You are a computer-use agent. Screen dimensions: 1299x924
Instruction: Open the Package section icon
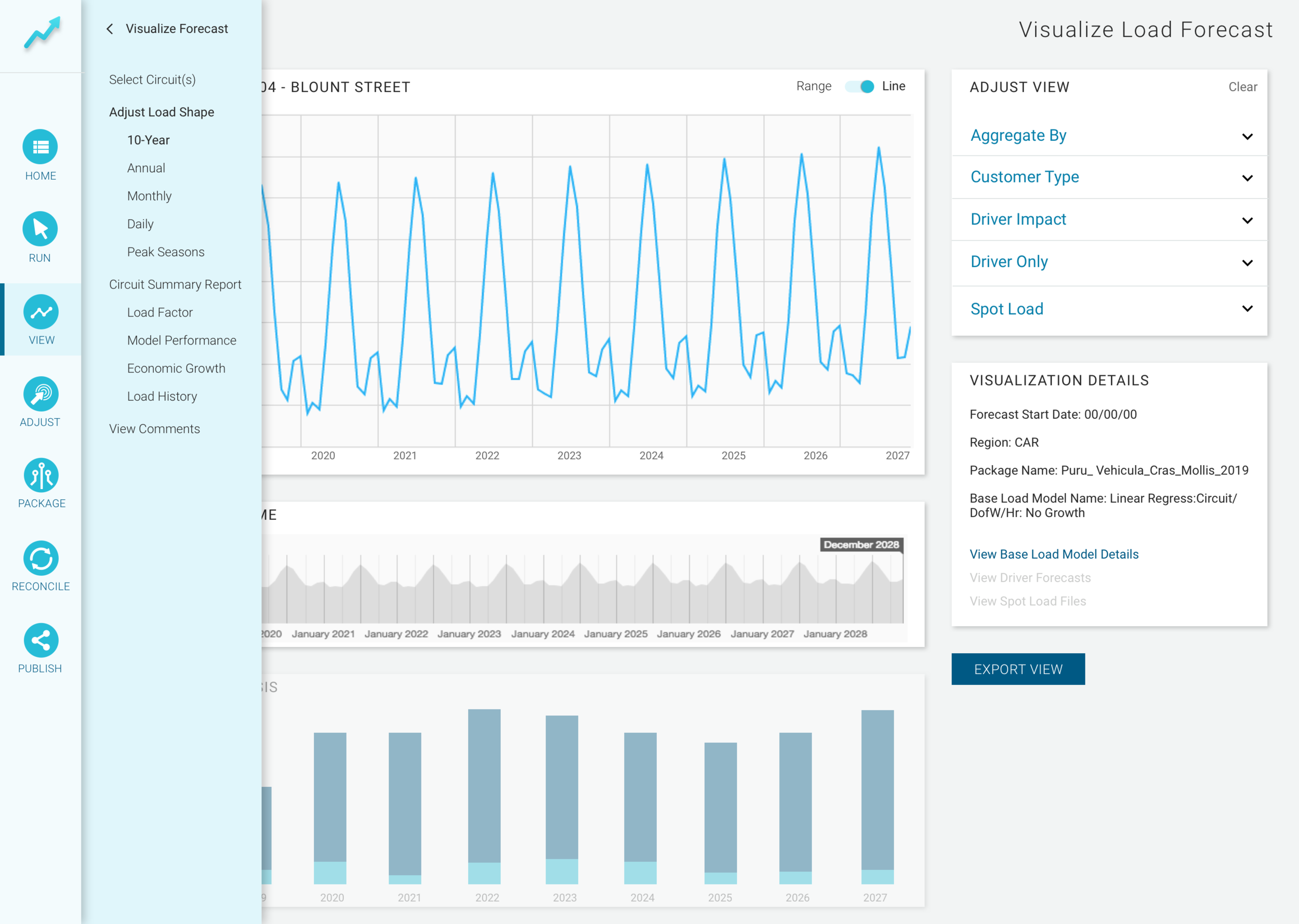41,475
